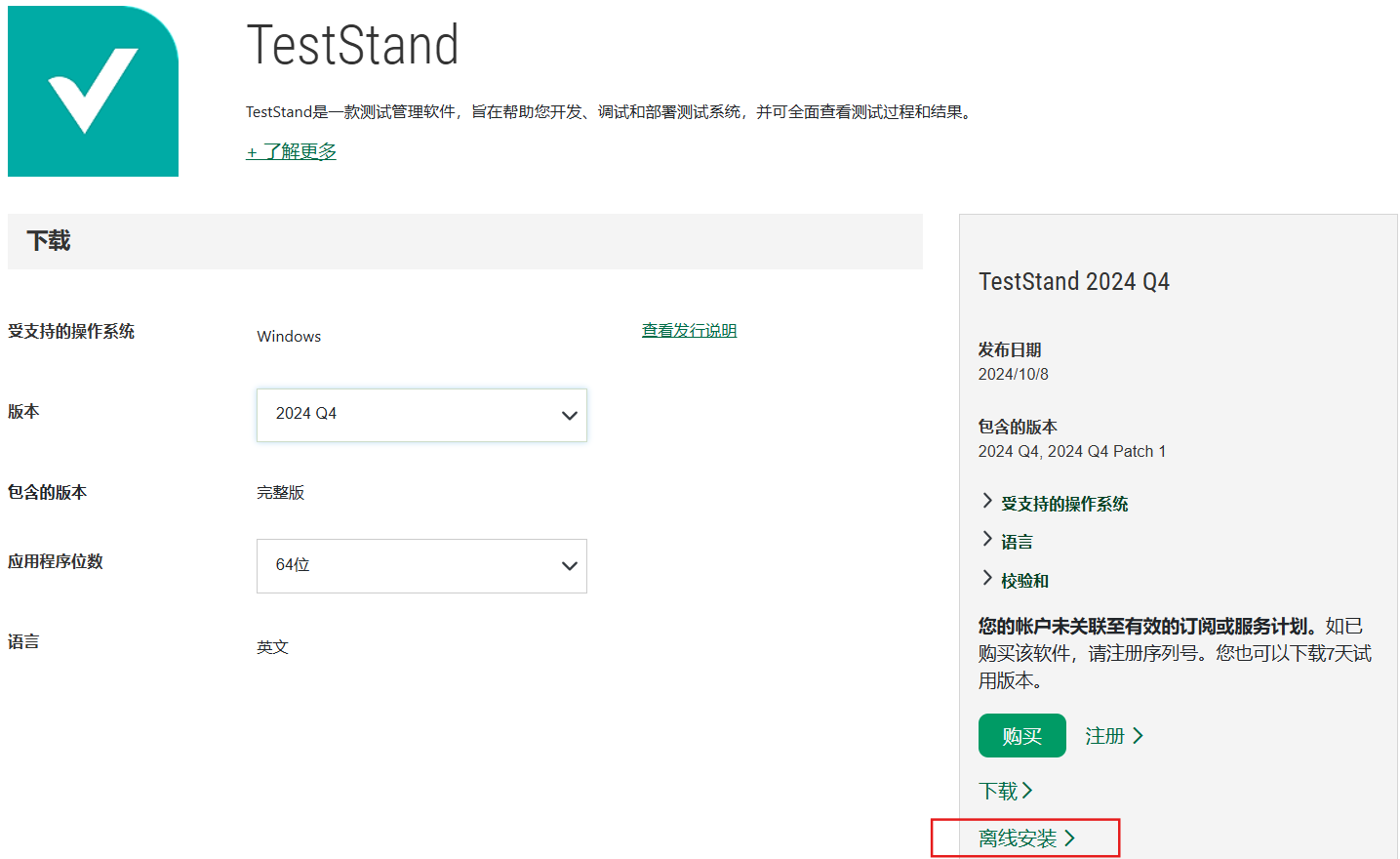The width and height of the screenshot is (1400, 859).
Task: Click the TestStand 2024 Q4 sidebar heading
Action: [x=1073, y=281]
